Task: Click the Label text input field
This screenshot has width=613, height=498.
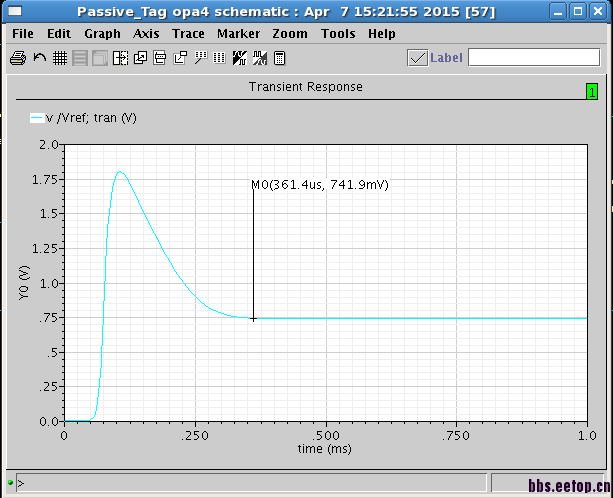Action: click(534, 57)
